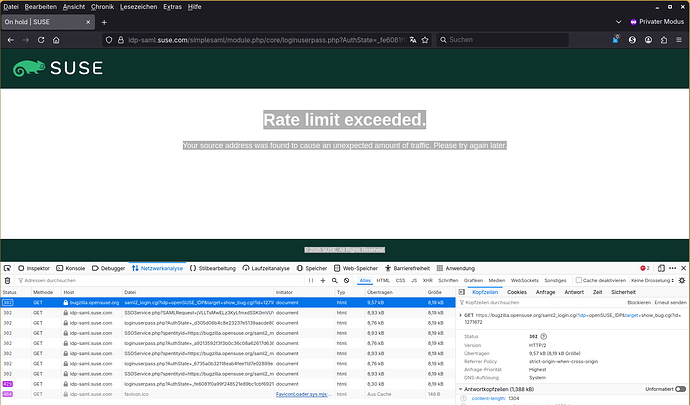Viewport: 690px width, 405px height.
Task: Open Firefox hamburger application menu
Action: 679,40
